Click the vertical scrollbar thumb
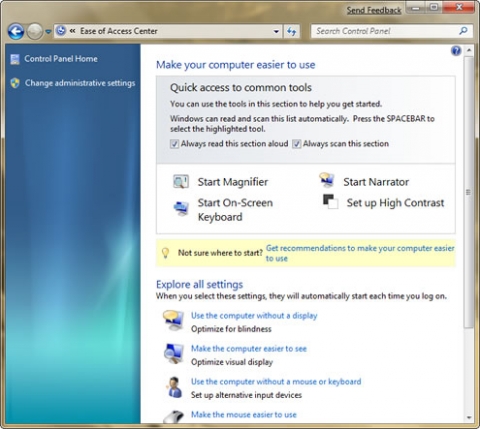480x429 pixels. click(x=469, y=192)
